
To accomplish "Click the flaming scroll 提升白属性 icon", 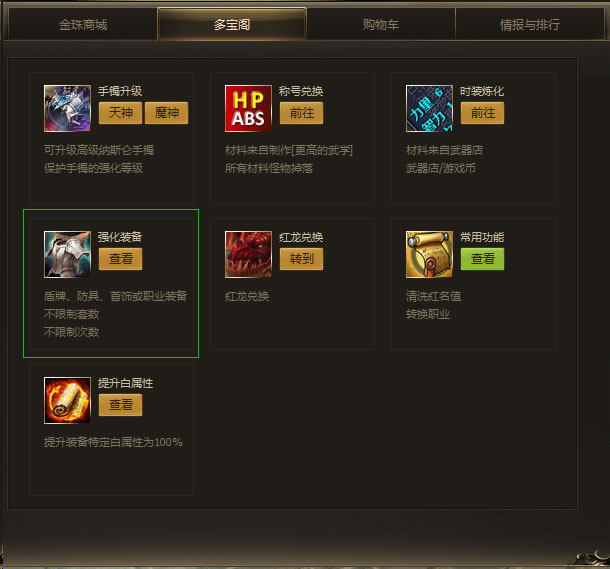I will pos(67,400).
